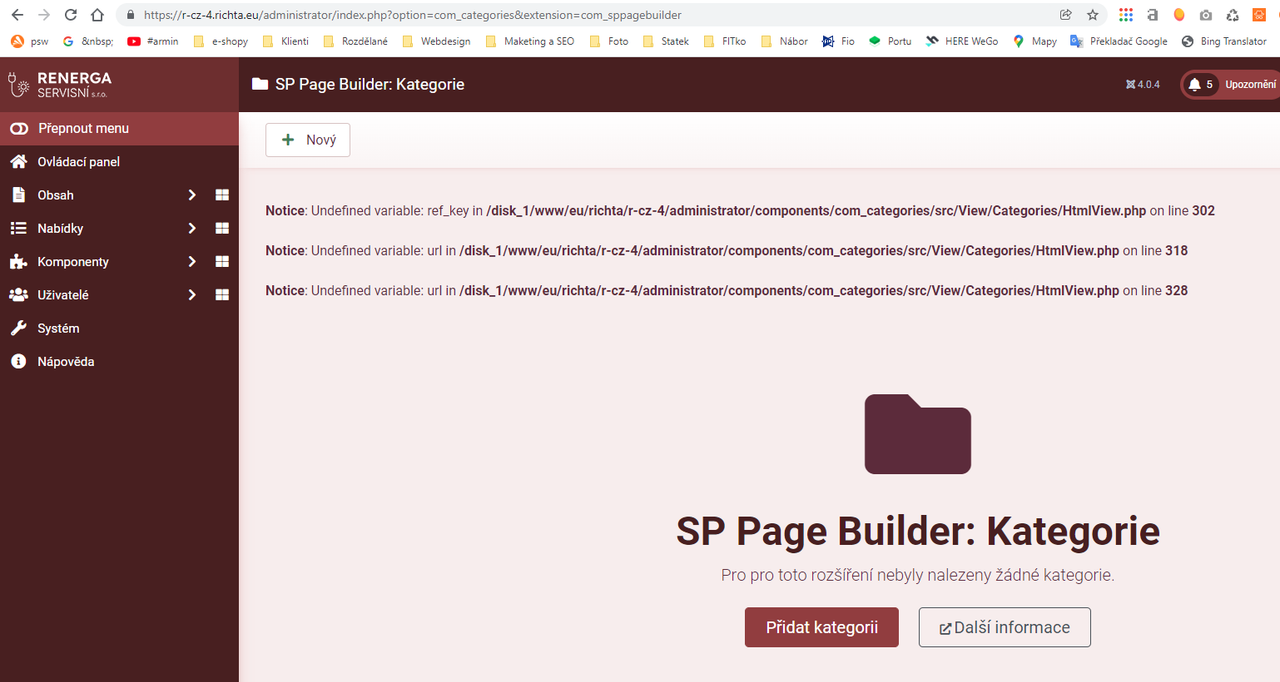This screenshot has width=1280, height=682.
Task: Open the orange-yellow egg extension
Action: point(1179,15)
